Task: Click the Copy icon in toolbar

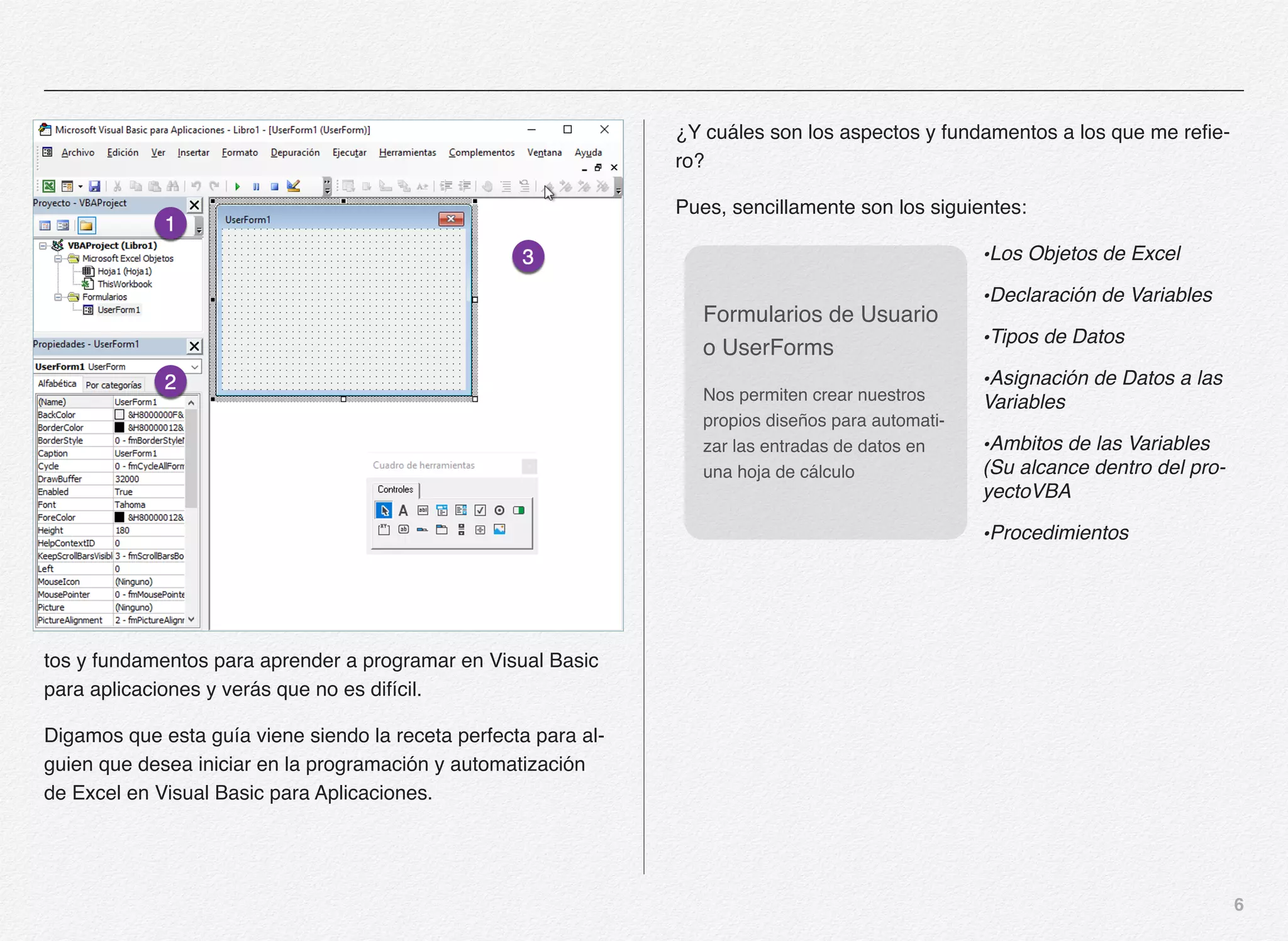Action: click(x=136, y=186)
